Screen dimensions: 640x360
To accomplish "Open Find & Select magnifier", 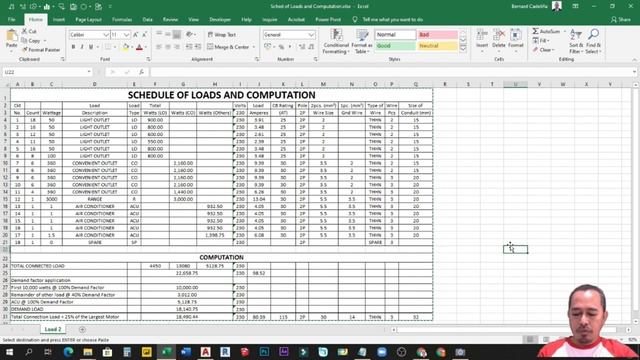I will point(593,42).
